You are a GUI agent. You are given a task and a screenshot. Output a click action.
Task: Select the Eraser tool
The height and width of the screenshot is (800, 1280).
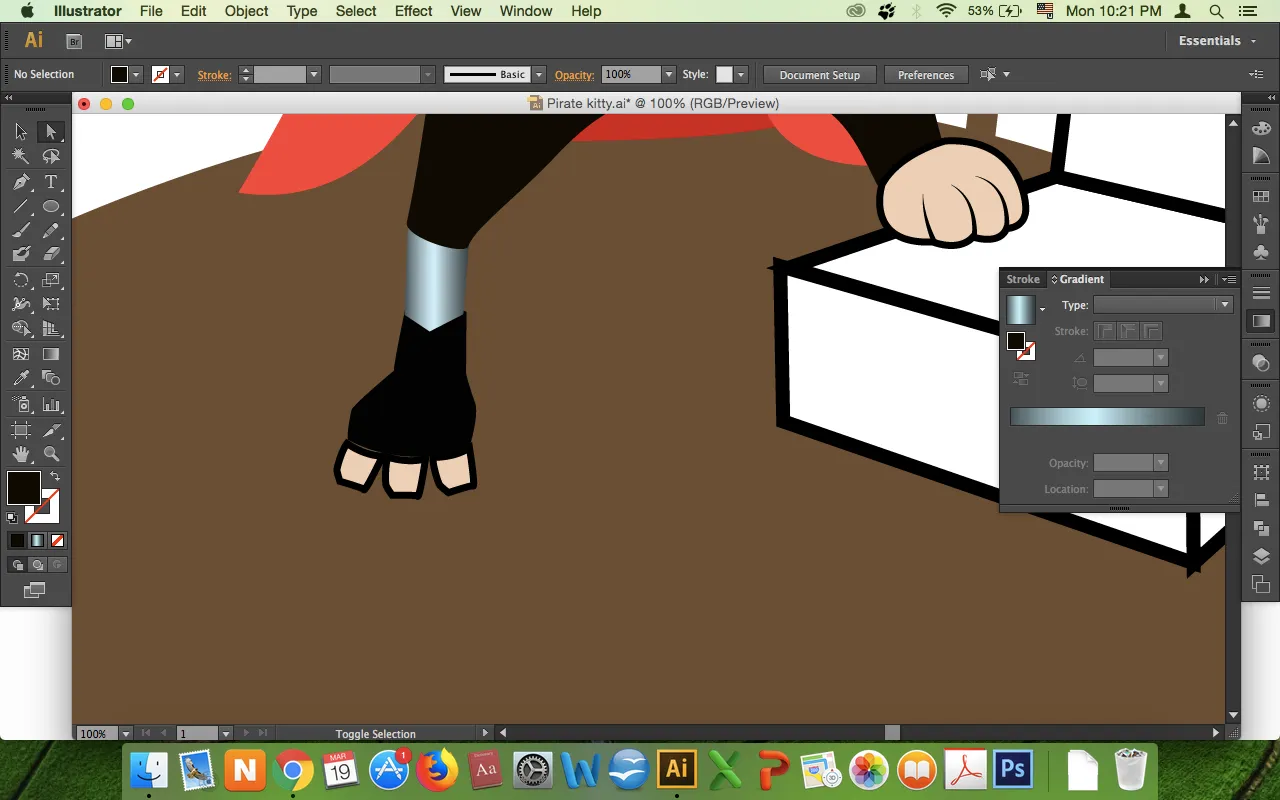pyautogui.click(x=51, y=255)
